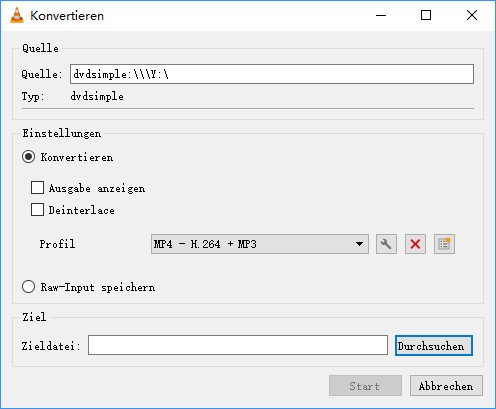This screenshot has height=409, width=496.
Task: Click in the Zieldatei input field
Action: [238, 345]
